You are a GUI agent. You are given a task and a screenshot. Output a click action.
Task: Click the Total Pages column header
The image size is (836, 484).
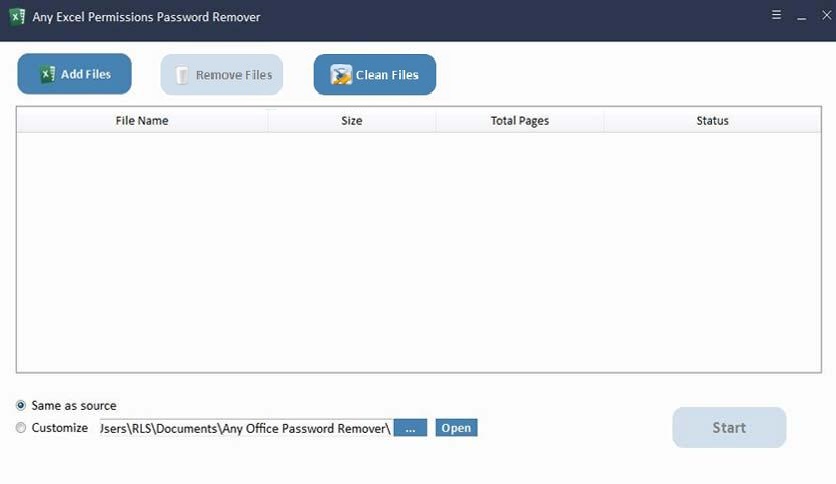pyautogui.click(x=520, y=120)
